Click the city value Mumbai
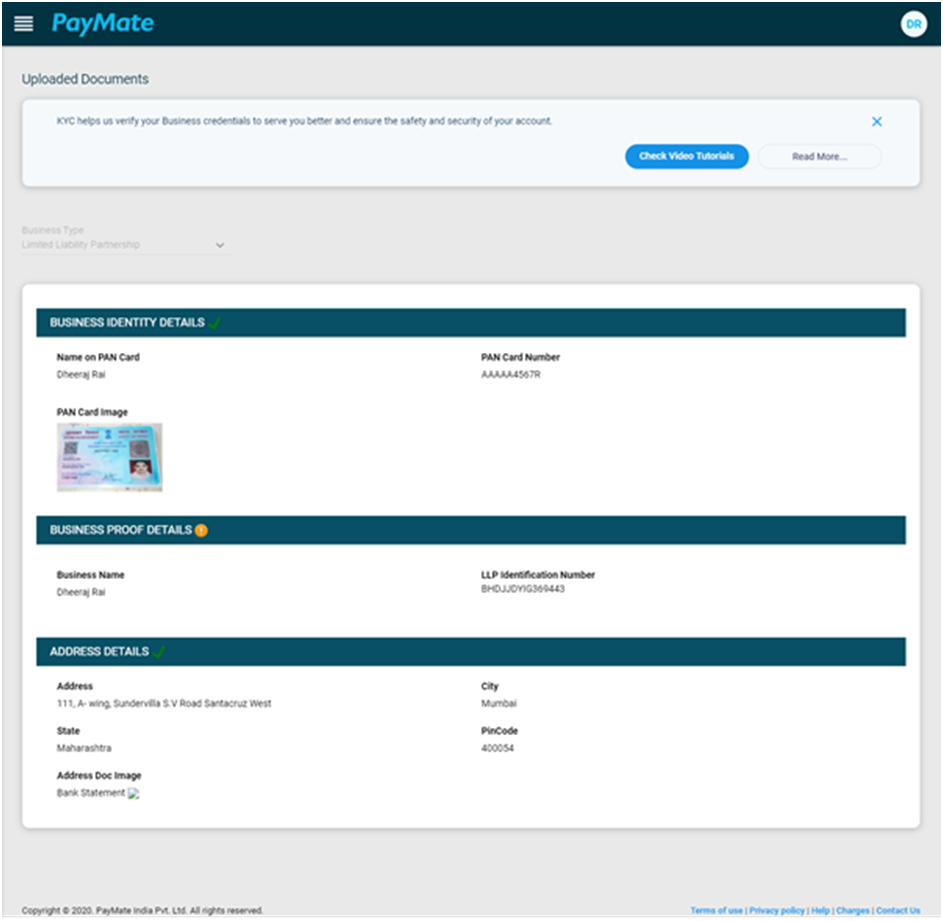Screen dimensions: 943x921 [x=499, y=703]
